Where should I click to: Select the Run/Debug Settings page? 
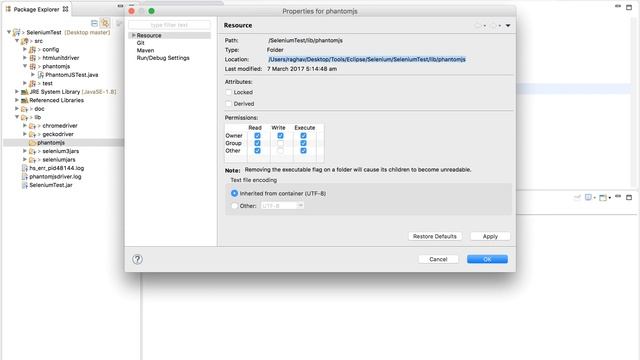(163, 58)
